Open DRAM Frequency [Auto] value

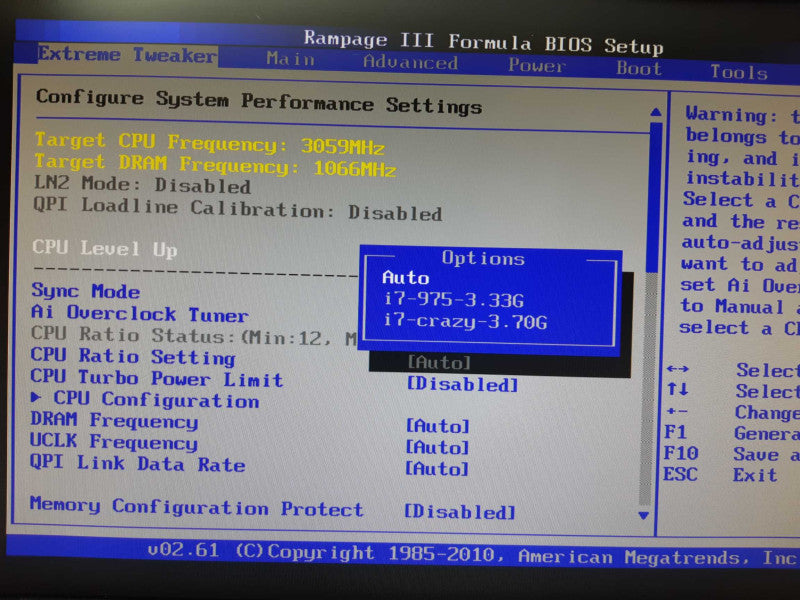[437, 426]
